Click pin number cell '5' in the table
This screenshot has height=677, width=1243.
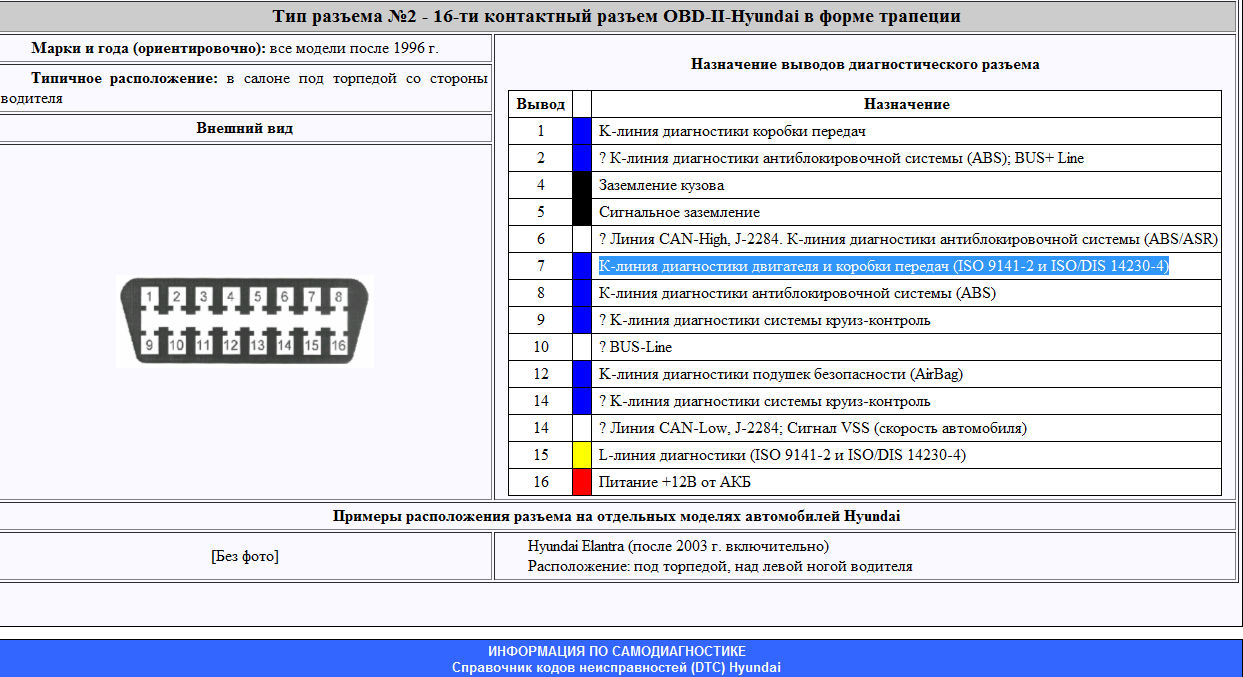(541, 212)
